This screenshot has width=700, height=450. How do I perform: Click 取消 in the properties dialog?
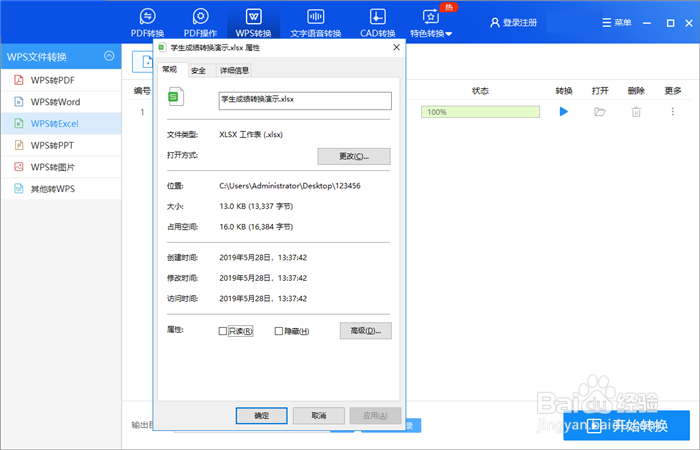(x=319, y=416)
